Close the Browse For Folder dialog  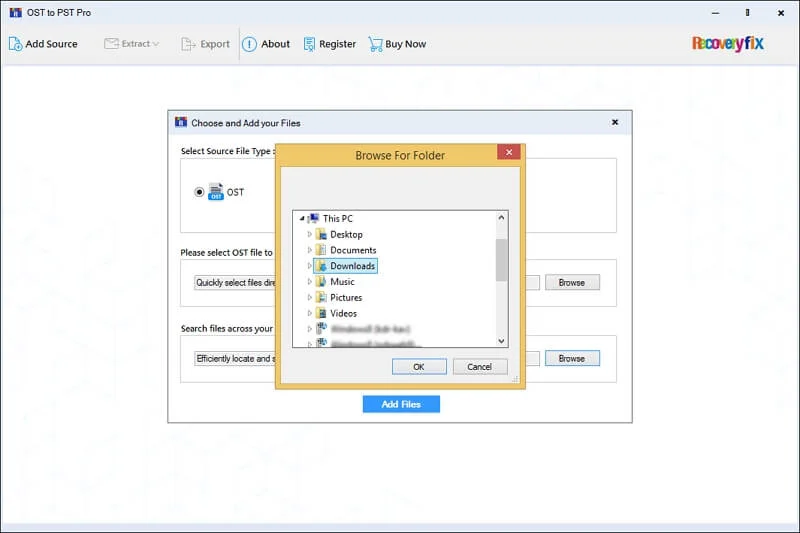pyautogui.click(x=509, y=153)
